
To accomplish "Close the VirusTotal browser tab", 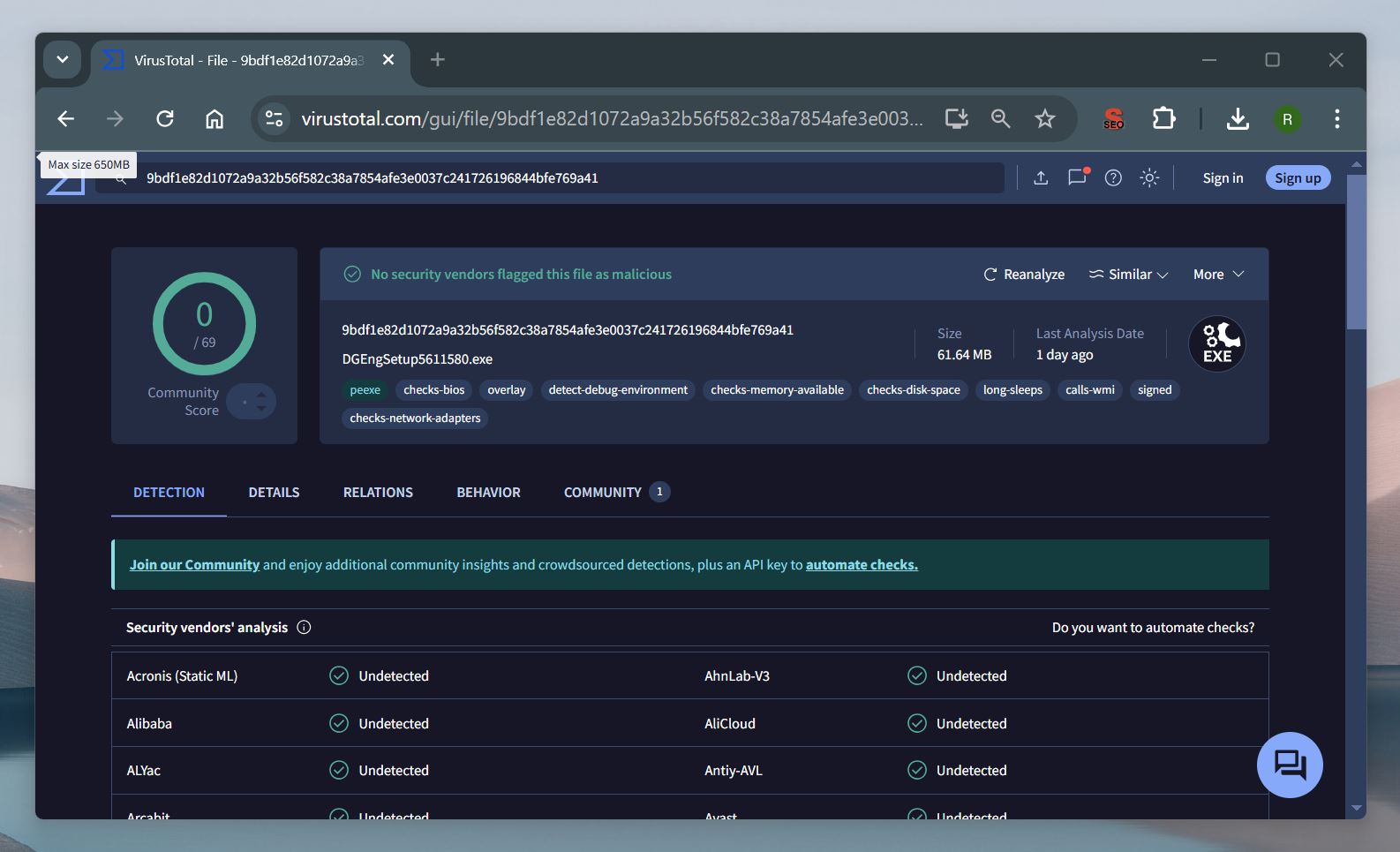I will [x=388, y=59].
